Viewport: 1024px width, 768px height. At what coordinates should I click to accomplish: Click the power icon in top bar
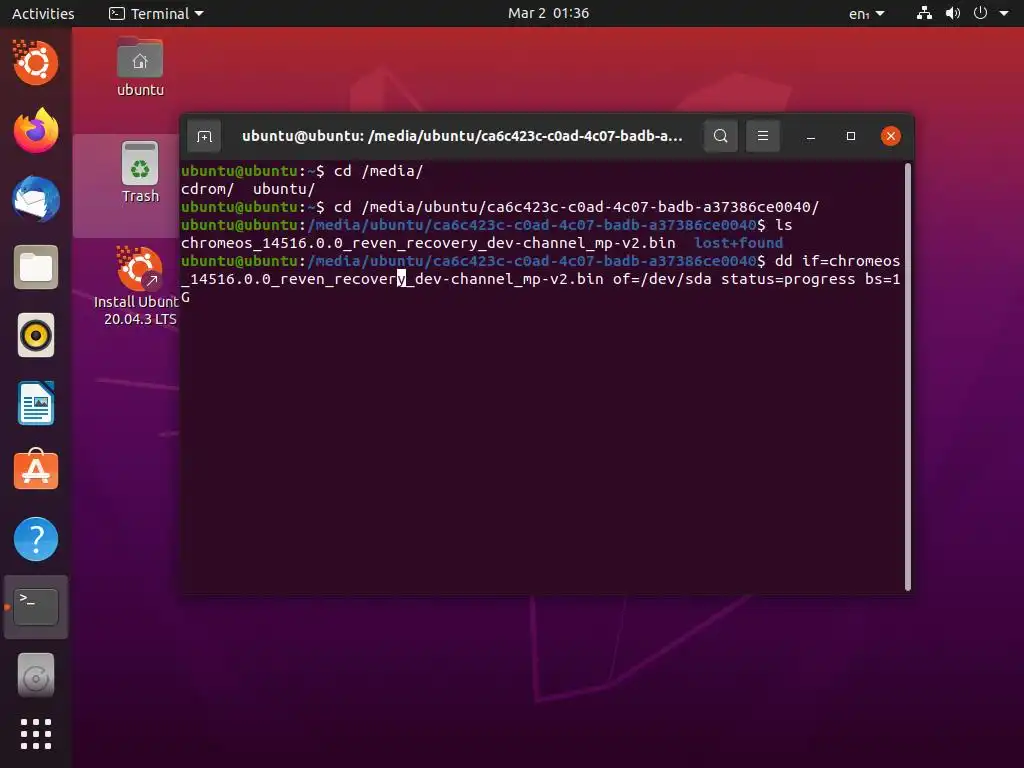pos(980,13)
